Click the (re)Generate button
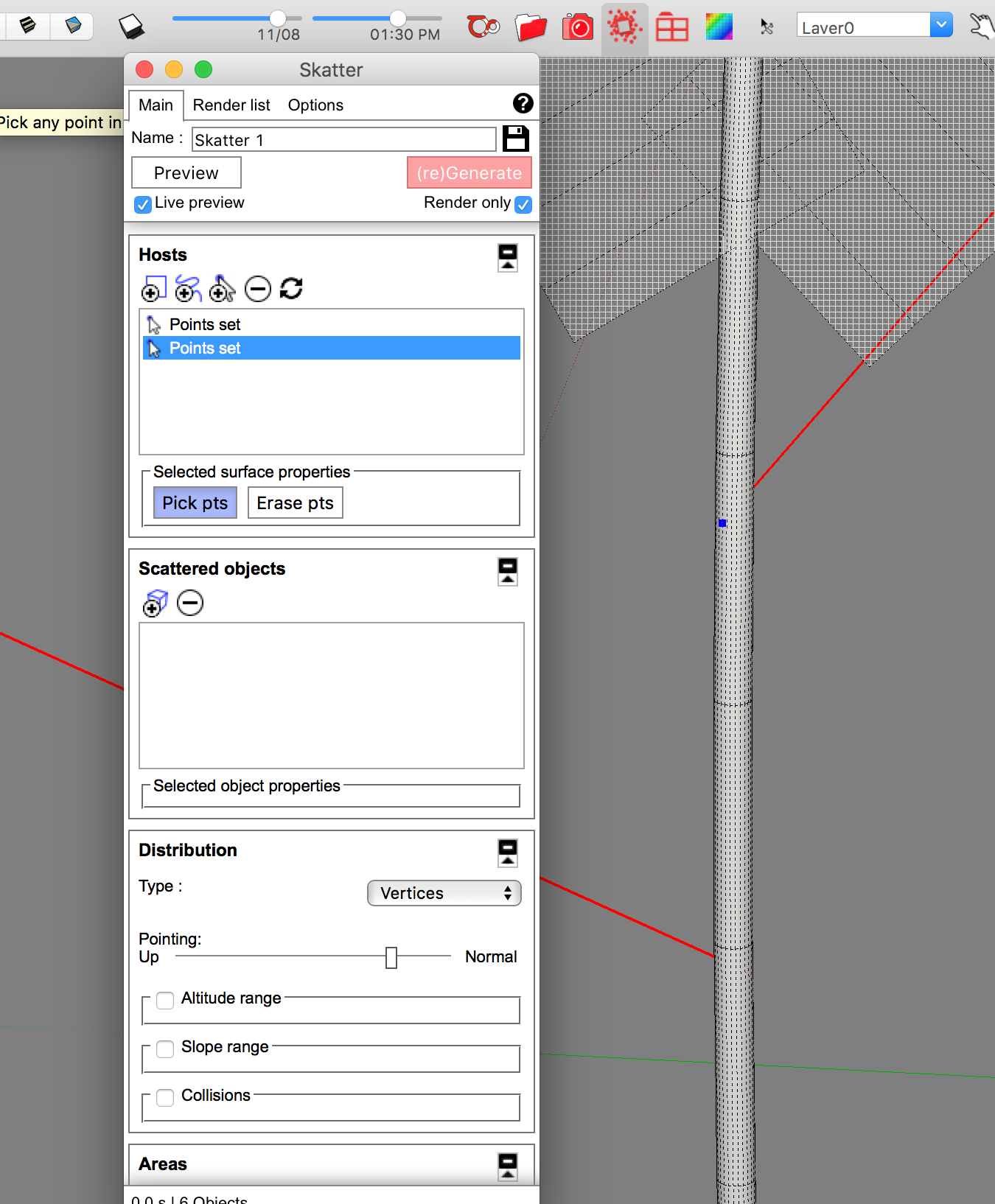 coord(469,173)
